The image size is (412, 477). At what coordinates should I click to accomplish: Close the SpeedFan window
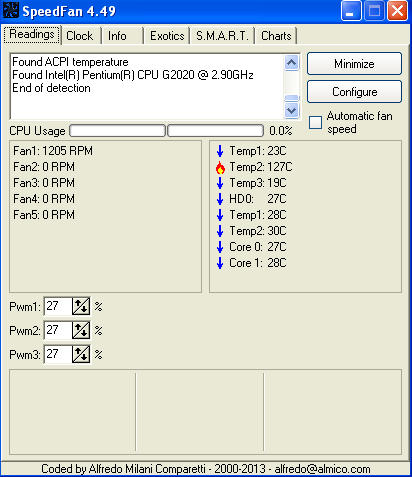tap(397, 11)
